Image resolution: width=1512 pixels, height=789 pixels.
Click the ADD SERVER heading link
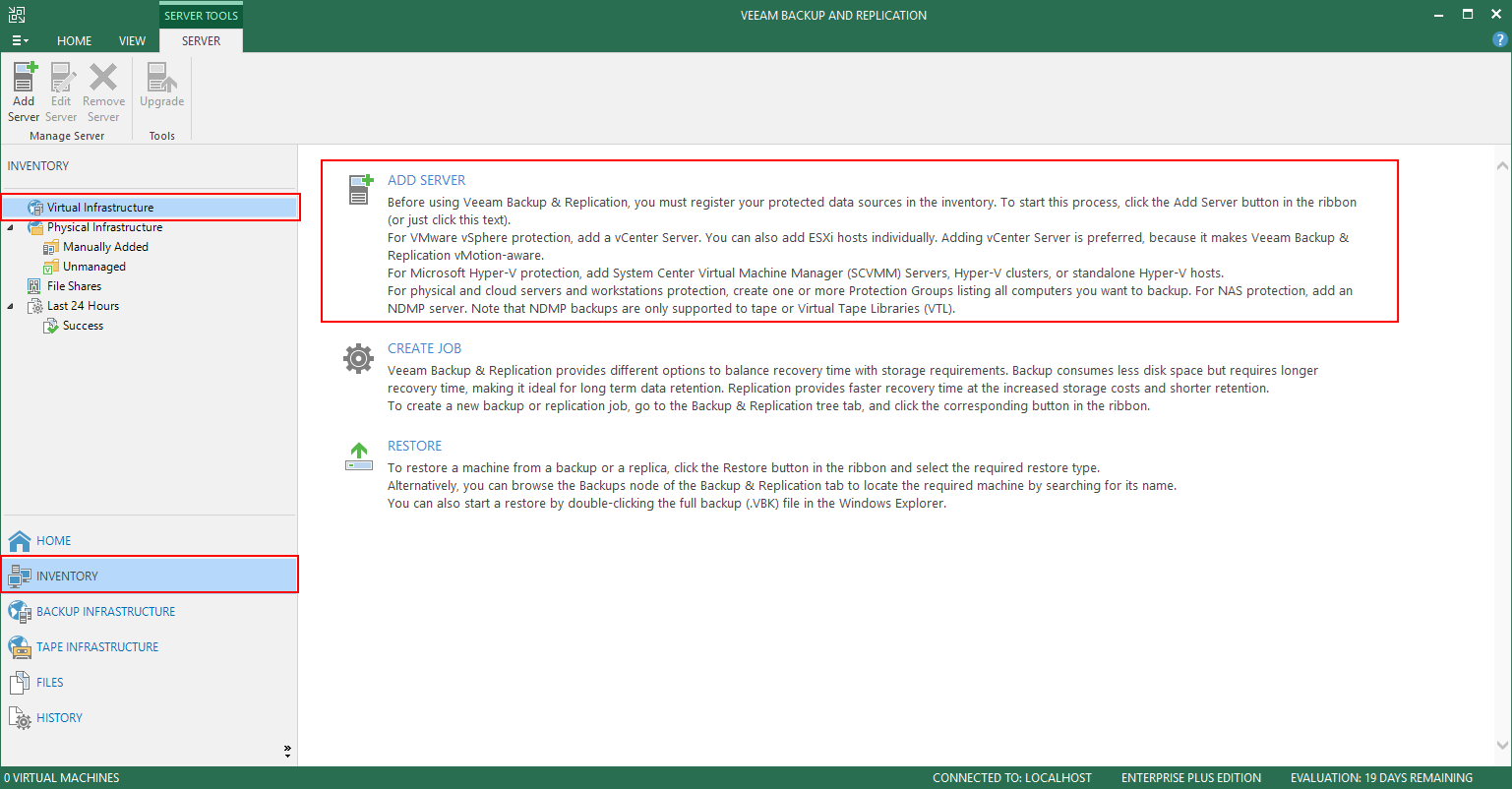[427, 180]
